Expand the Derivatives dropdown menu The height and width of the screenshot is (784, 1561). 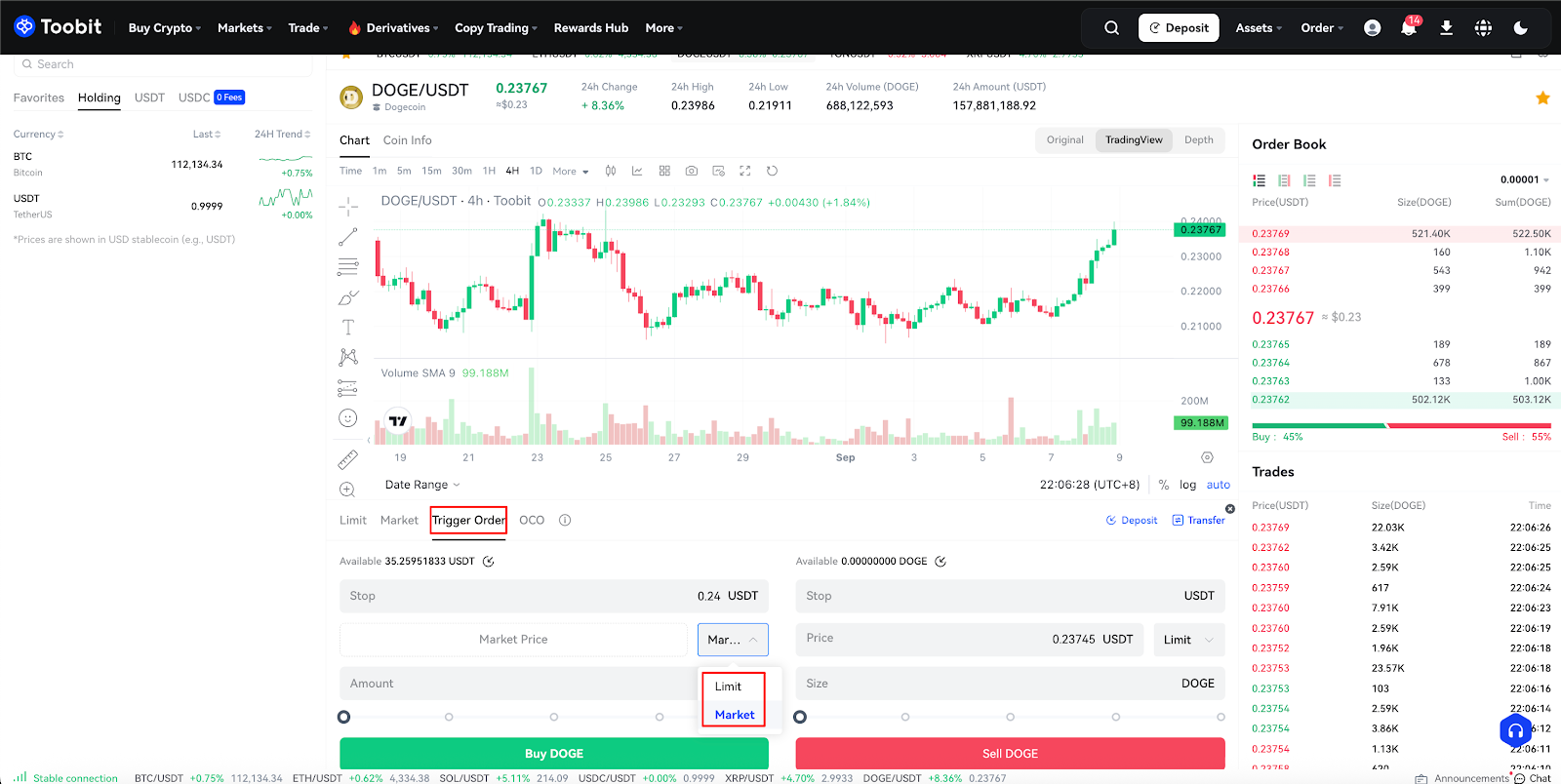point(394,28)
